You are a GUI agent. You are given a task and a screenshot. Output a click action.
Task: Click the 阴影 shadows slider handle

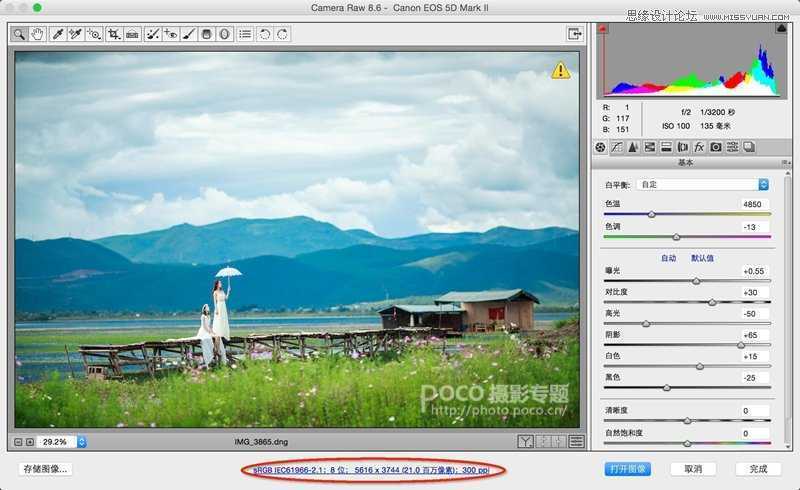point(741,345)
